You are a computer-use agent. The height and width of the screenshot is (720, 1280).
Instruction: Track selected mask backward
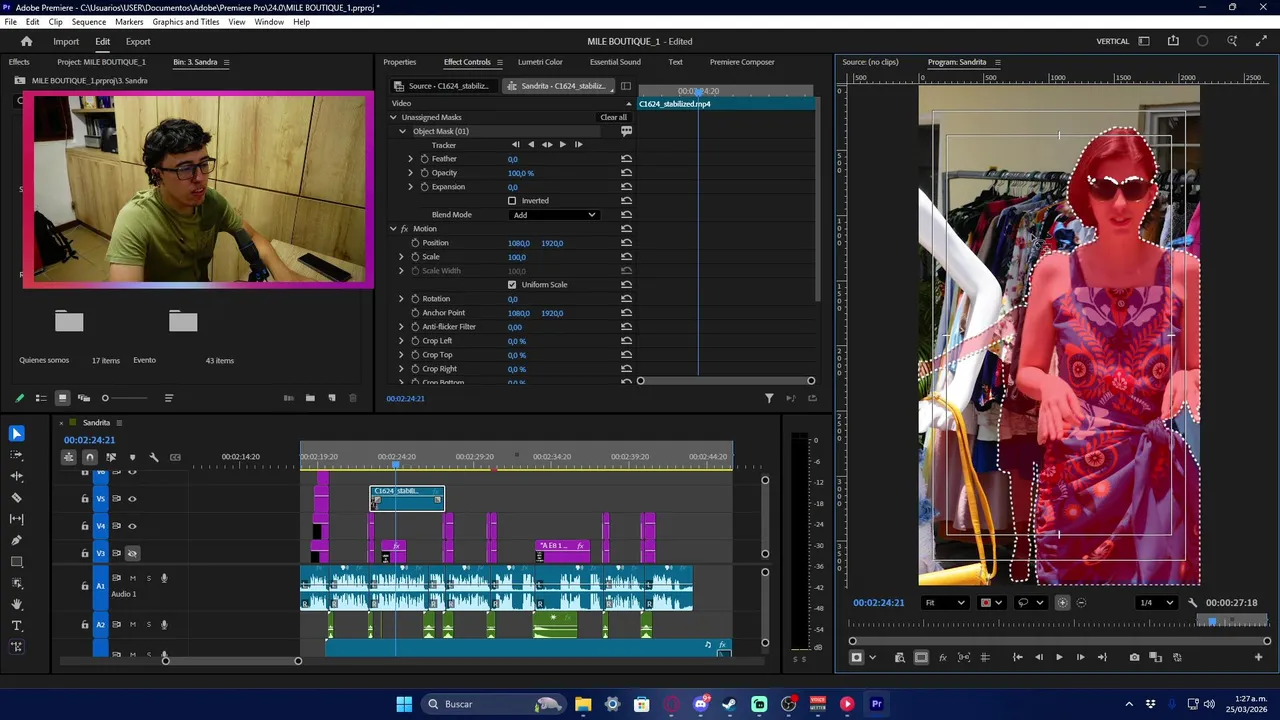[x=531, y=145]
